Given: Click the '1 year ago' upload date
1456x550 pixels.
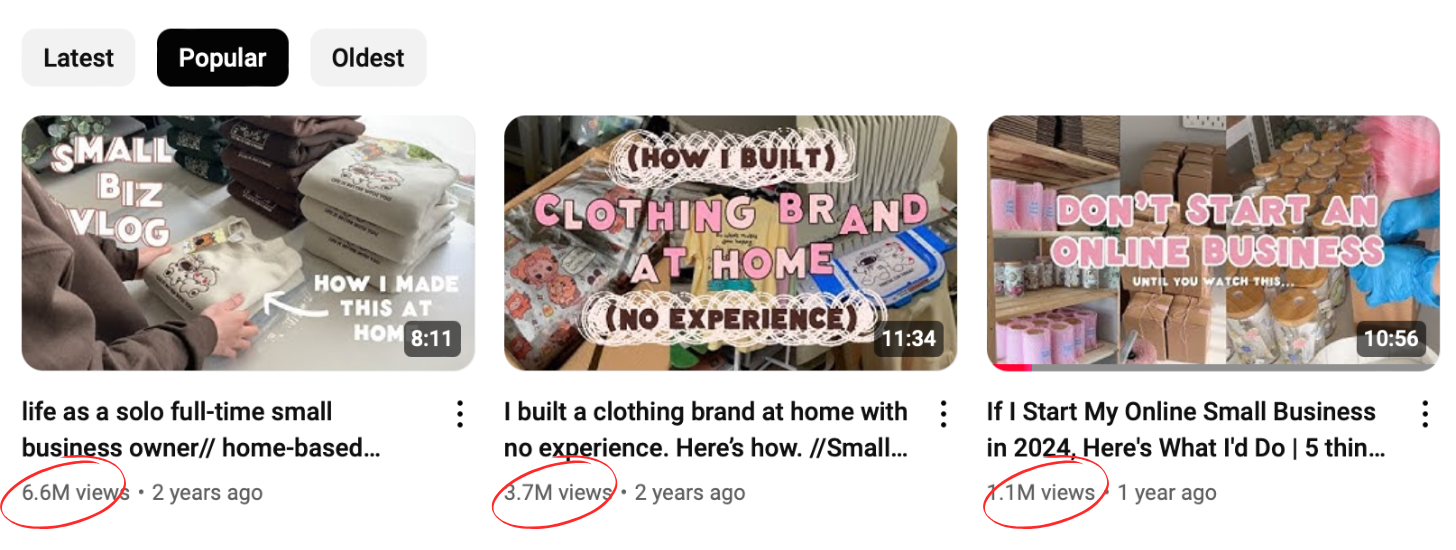Looking at the screenshot, I should click(1167, 493).
